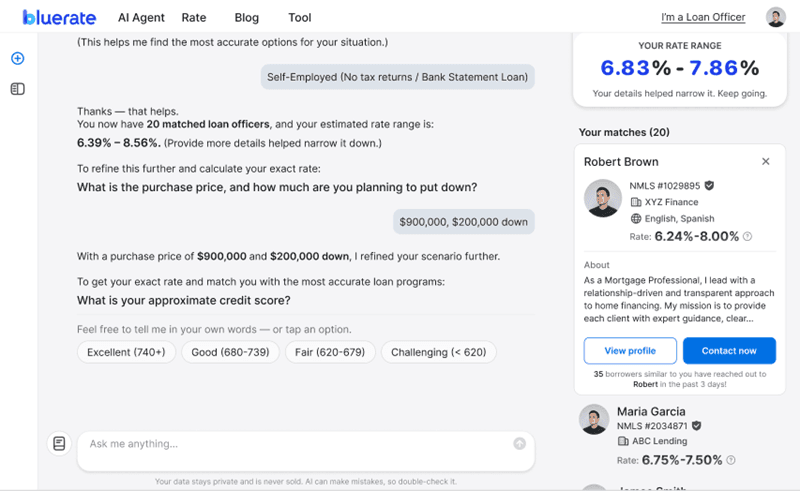This screenshot has width=800, height=491.
Task: Click info icon beside Maria Garcia's rate
Action: tap(731, 460)
